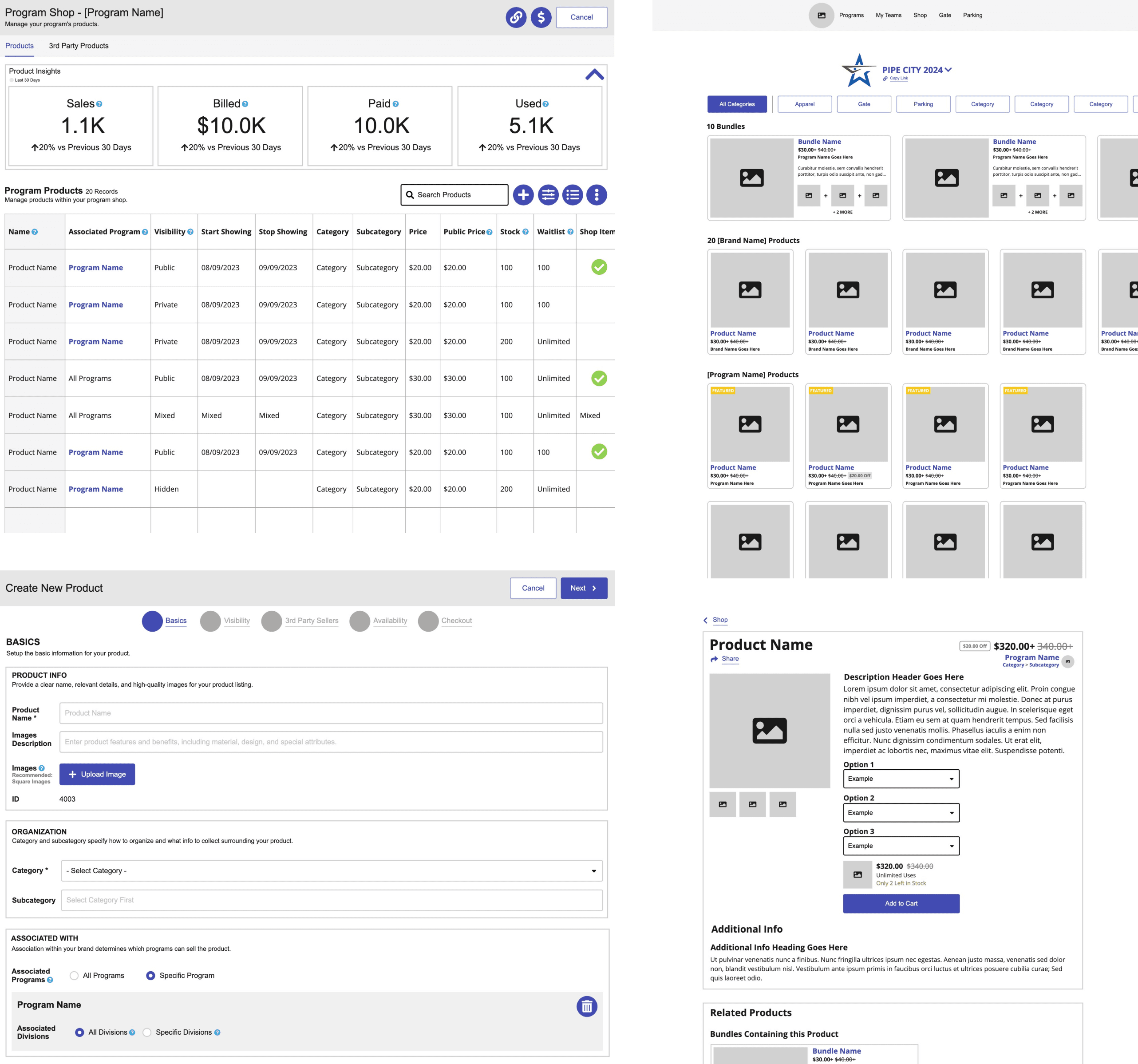The height and width of the screenshot is (1064, 1138).
Task: Choose the All Divisions radio button
Action: 79,1032
